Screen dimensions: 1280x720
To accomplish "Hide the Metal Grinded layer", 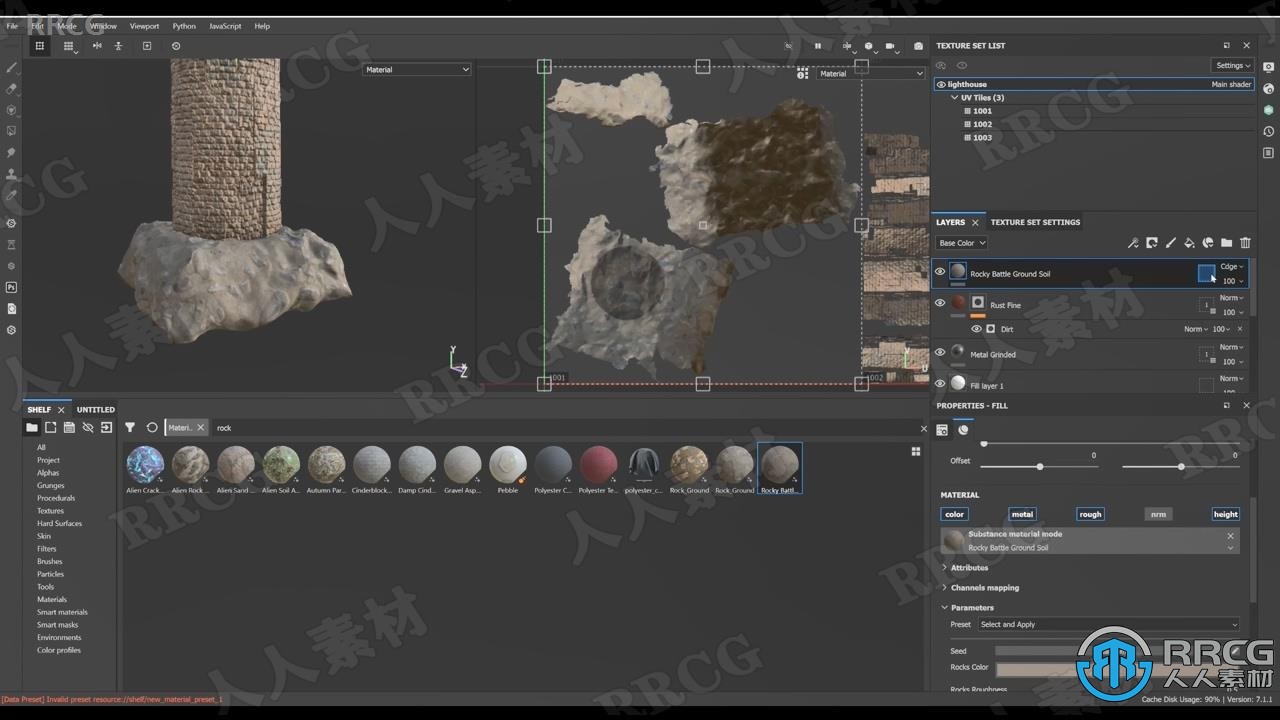I will click(x=940, y=352).
